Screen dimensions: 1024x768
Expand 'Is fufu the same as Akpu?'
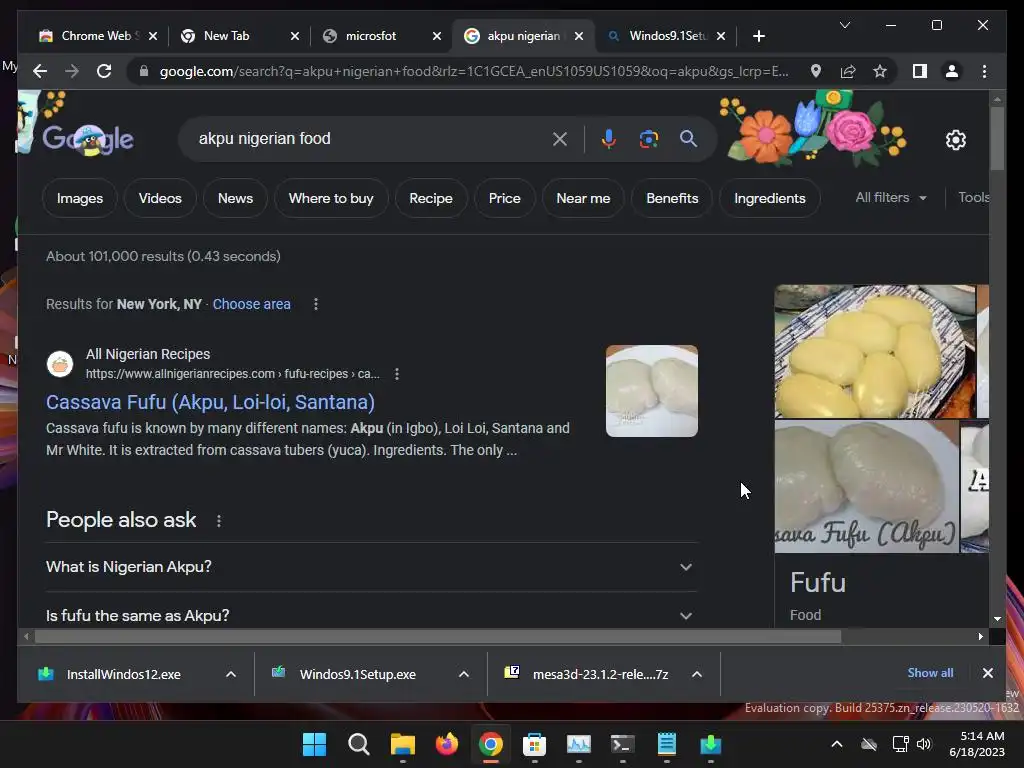point(371,615)
